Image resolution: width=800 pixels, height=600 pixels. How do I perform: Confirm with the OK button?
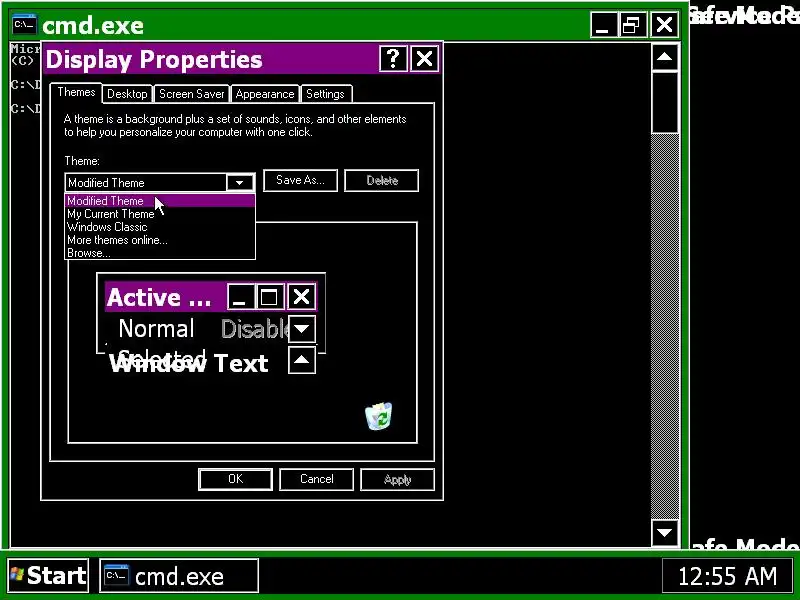click(235, 479)
